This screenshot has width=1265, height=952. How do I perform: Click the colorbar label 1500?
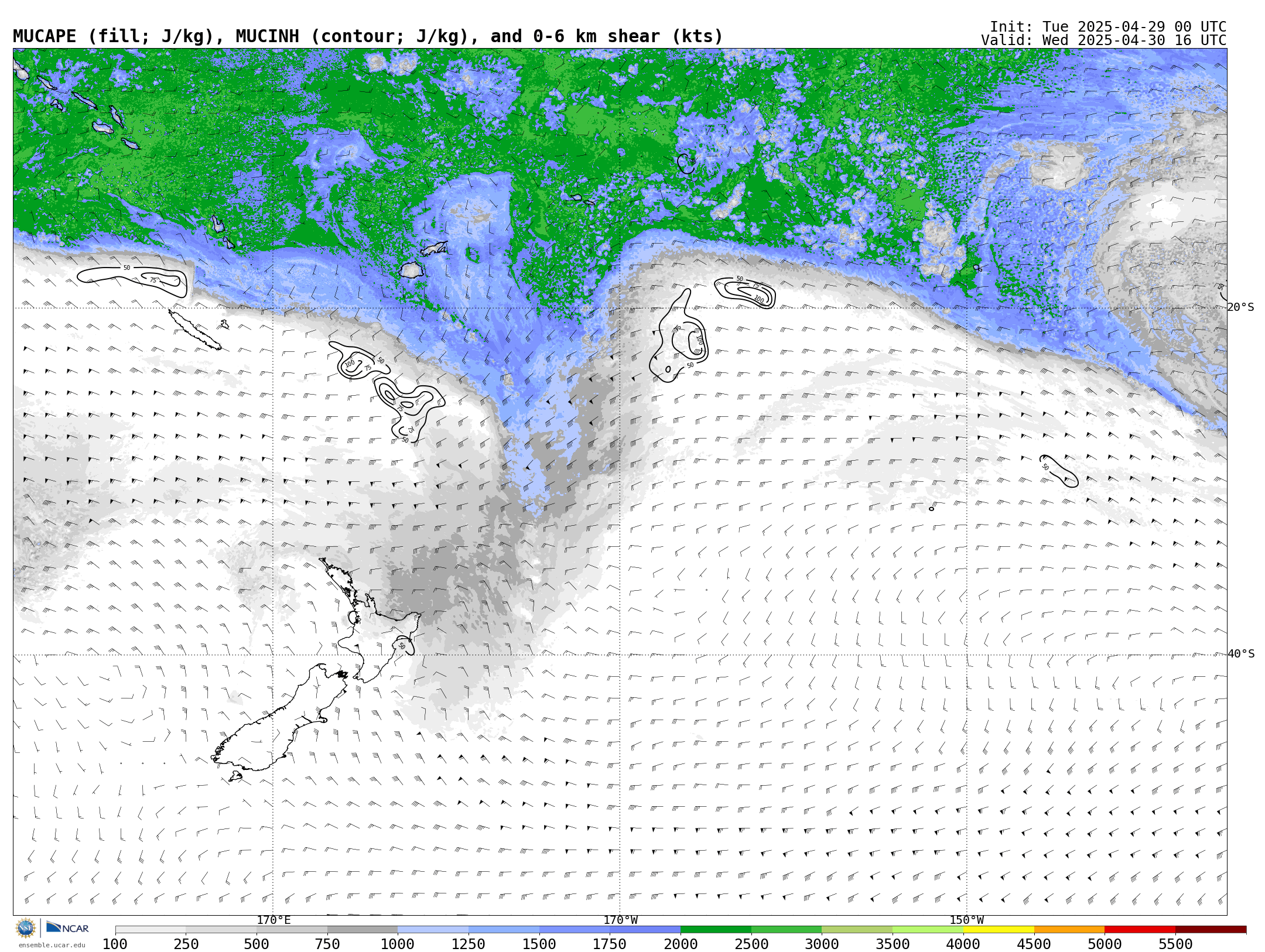539,944
